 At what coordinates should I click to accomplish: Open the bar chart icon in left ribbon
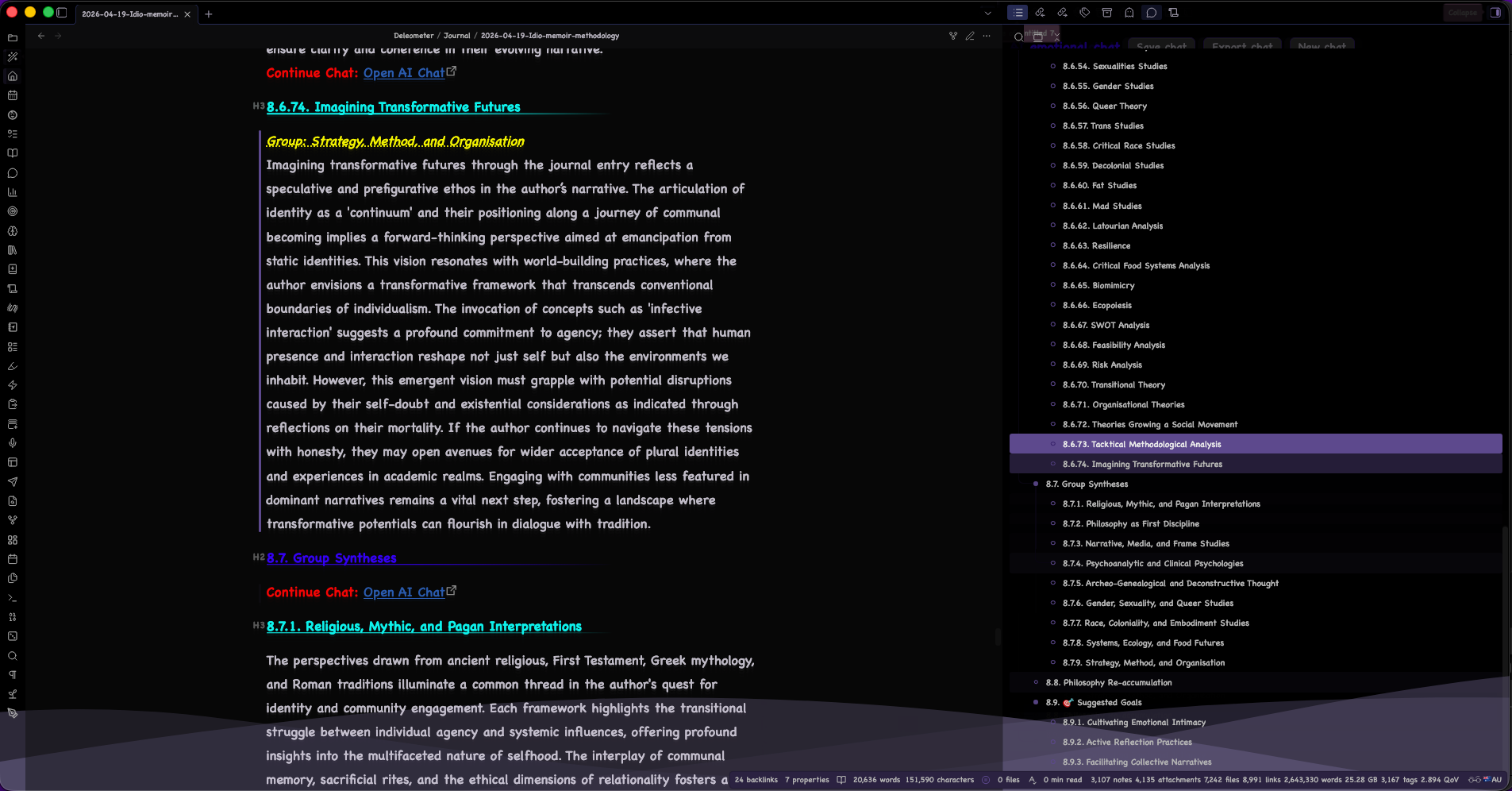coord(13,192)
